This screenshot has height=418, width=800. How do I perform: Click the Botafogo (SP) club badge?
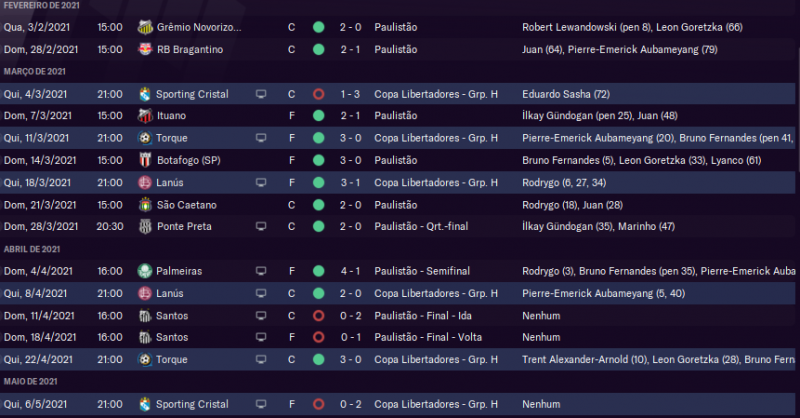point(145,160)
